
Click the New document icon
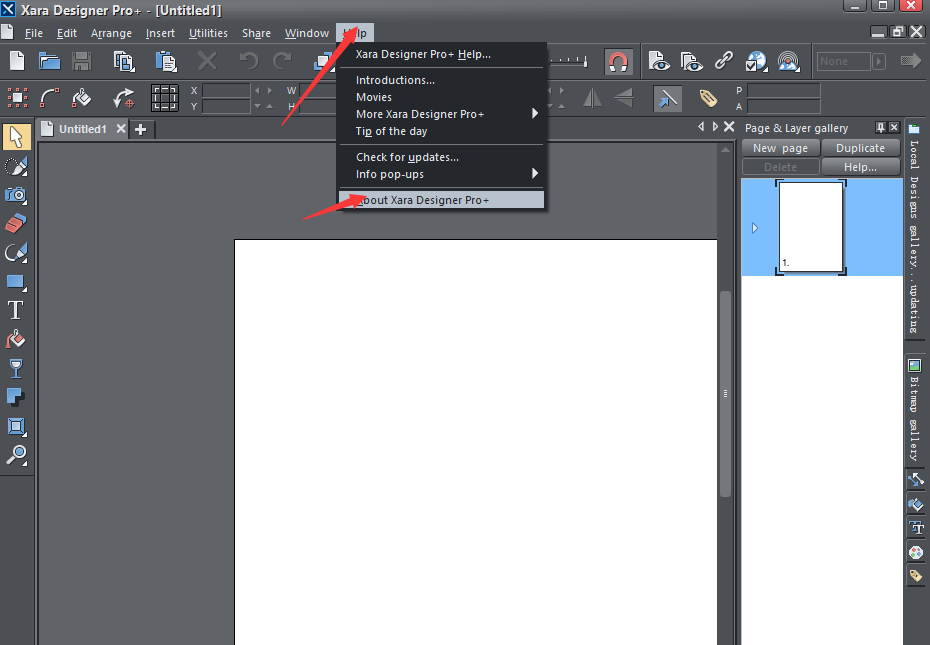(17, 61)
